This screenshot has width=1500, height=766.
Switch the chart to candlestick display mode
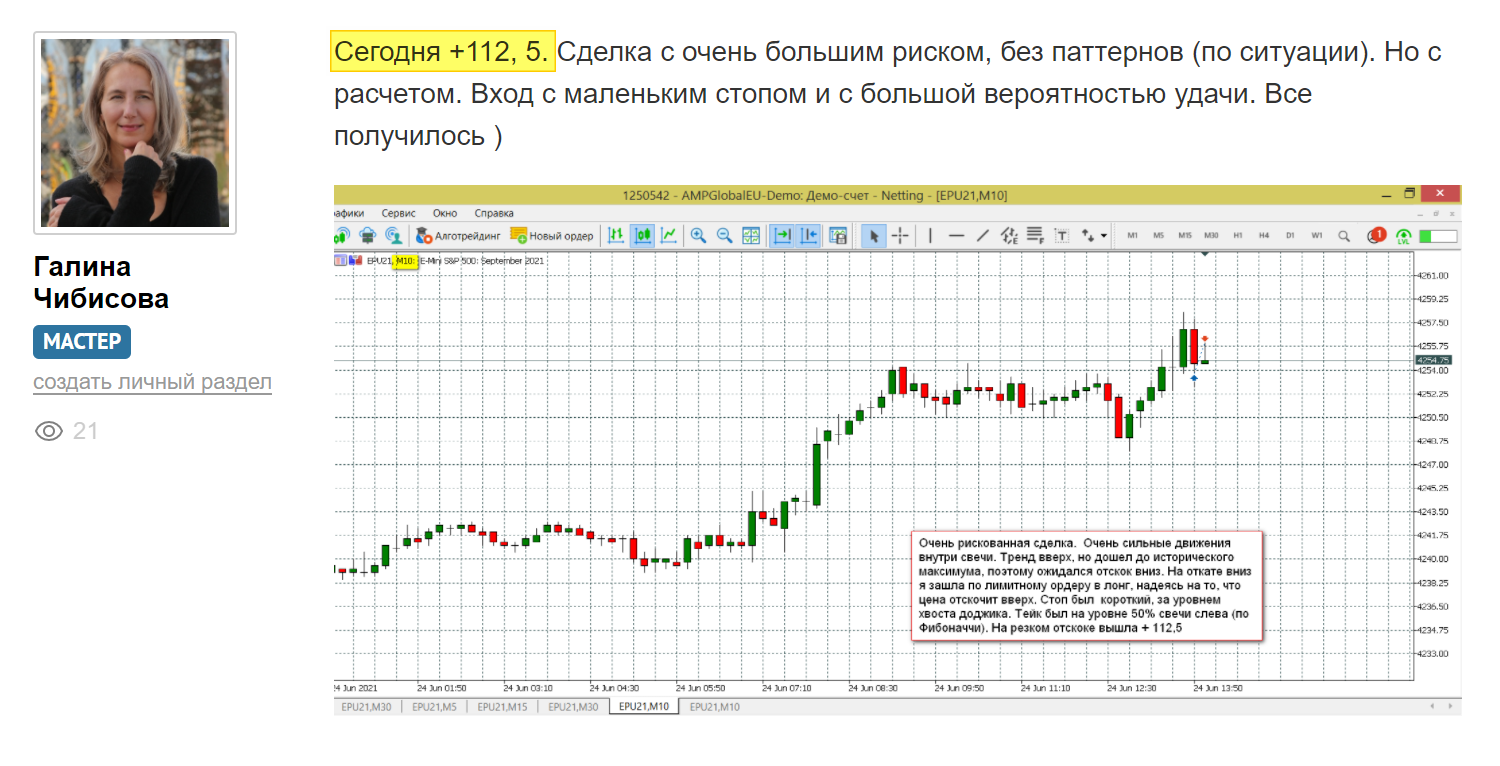click(x=642, y=236)
